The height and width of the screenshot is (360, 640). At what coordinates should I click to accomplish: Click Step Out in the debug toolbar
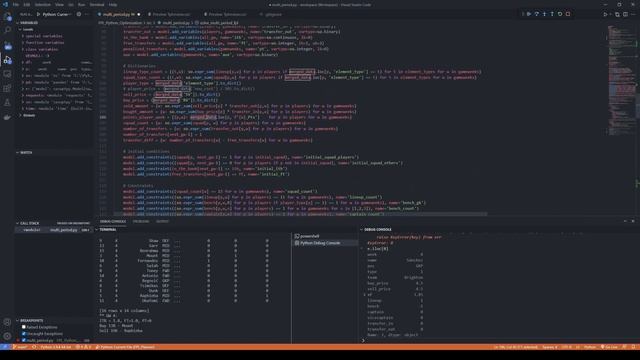(x=552, y=14)
